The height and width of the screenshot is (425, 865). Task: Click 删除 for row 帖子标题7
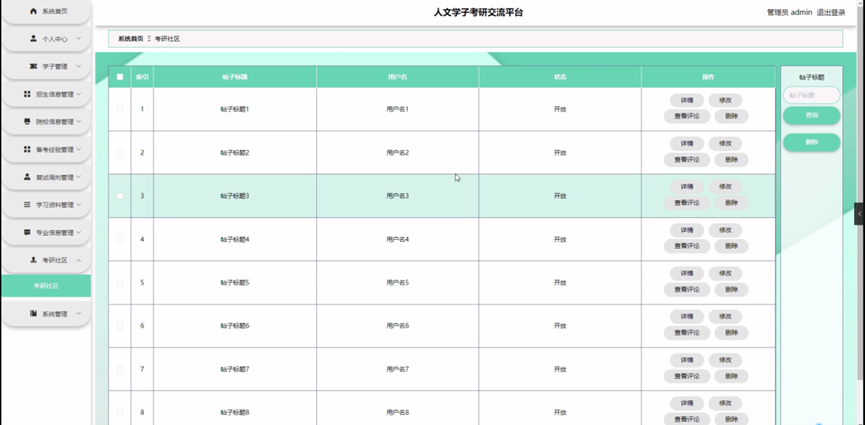tap(731, 376)
